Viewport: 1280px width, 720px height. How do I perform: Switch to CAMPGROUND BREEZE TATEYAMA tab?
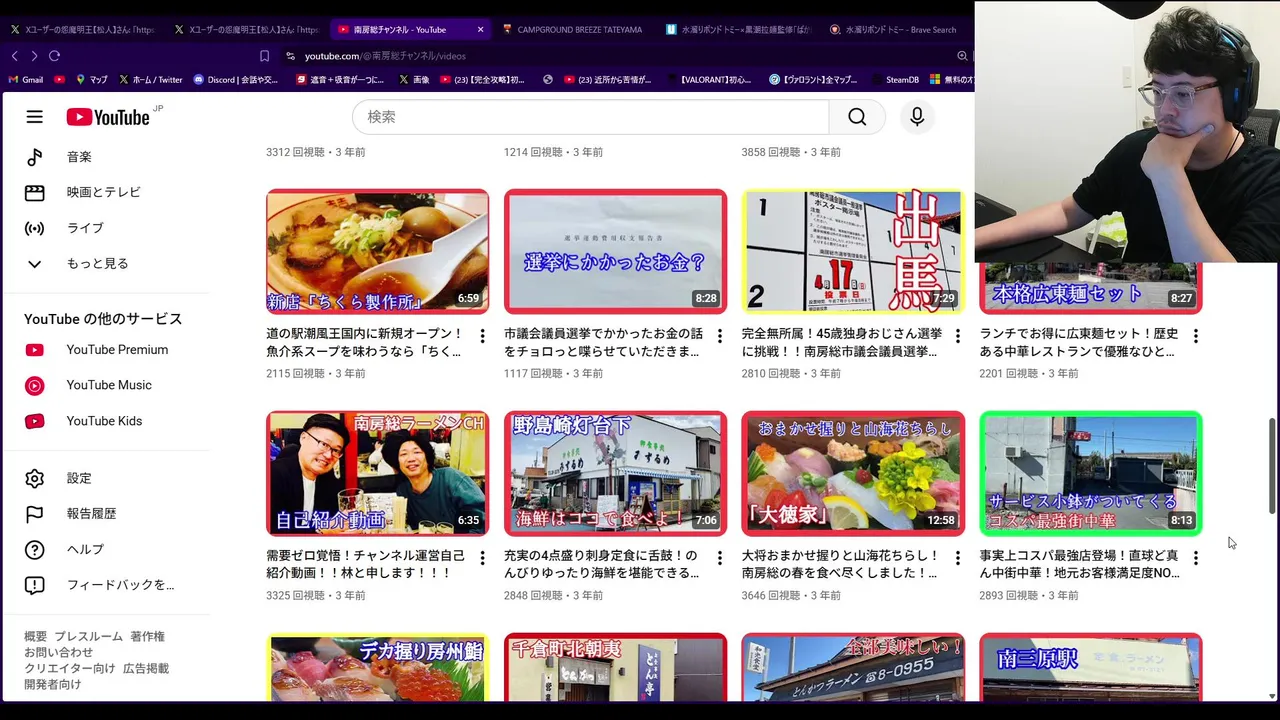(574, 30)
